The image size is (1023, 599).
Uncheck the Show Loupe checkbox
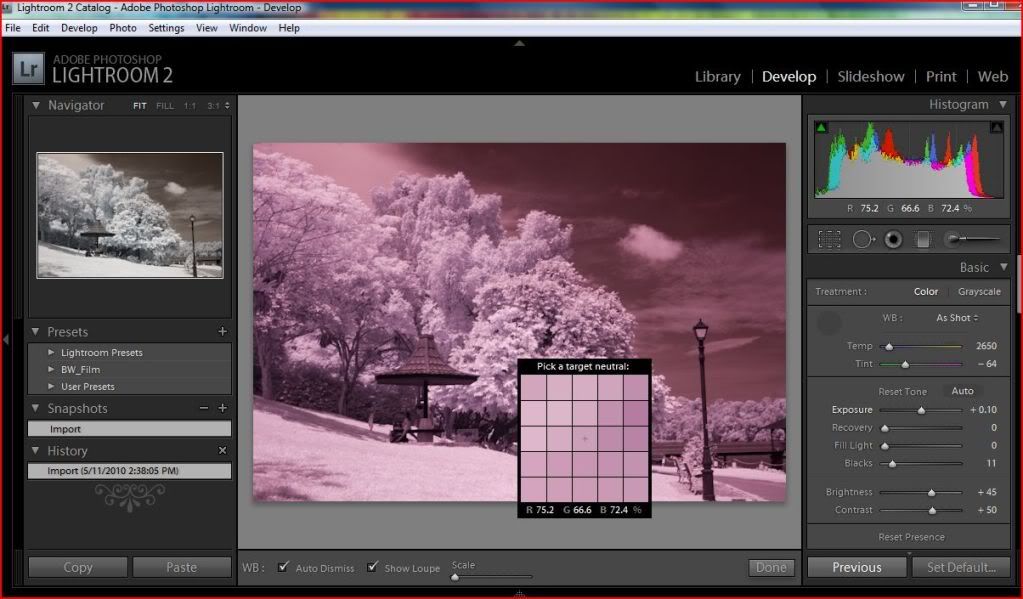point(372,567)
